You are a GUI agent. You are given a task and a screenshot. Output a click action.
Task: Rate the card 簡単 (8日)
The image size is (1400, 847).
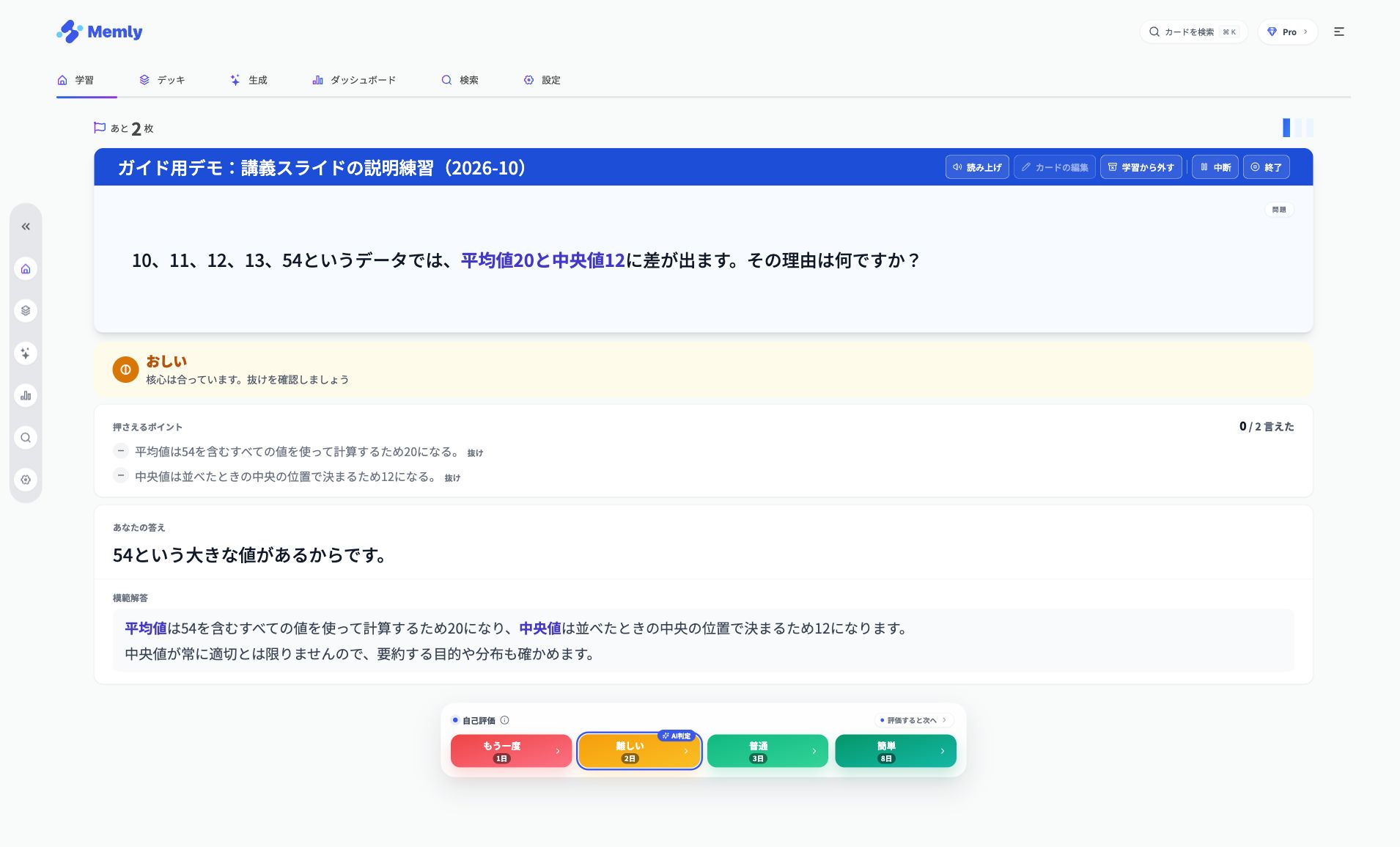(x=896, y=751)
